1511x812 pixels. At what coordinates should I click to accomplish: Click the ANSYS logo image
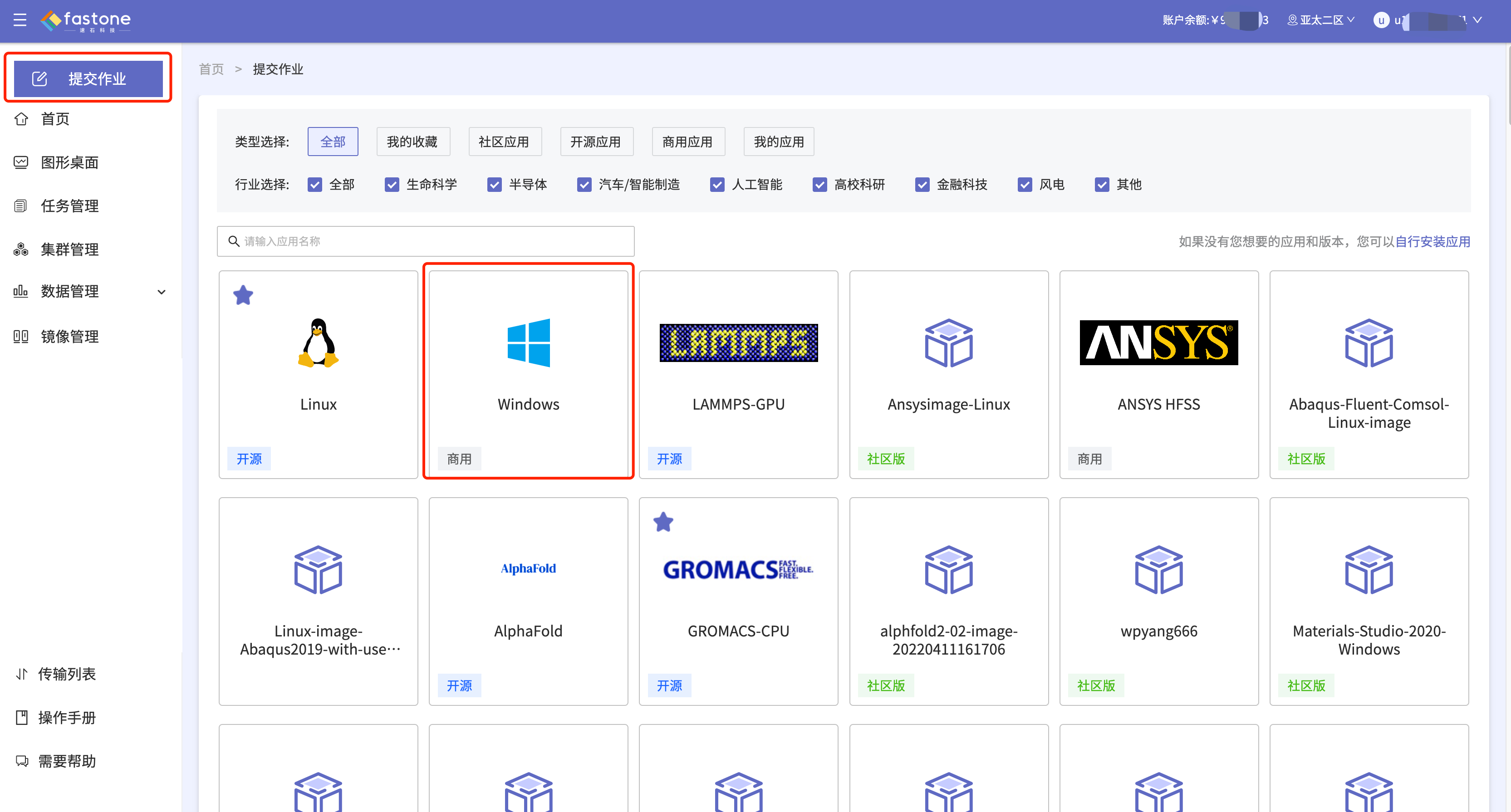1158,343
